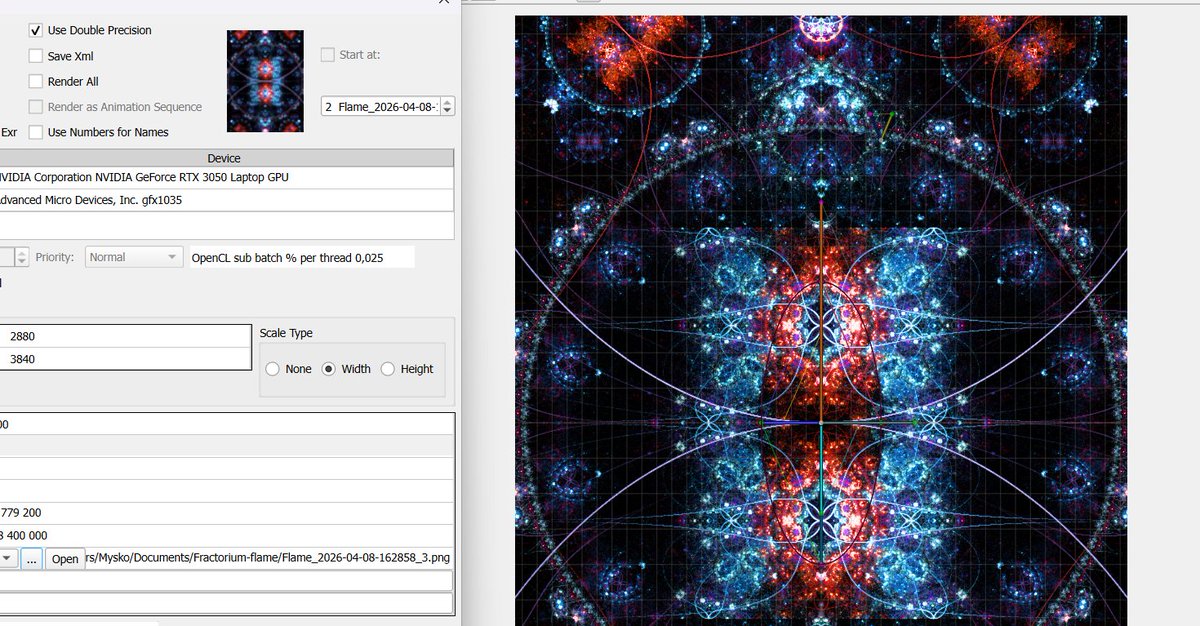This screenshot has width=1200, height=626.
Task: Expand the dropdown arrow beside the ... button
Action: (7, 558)
